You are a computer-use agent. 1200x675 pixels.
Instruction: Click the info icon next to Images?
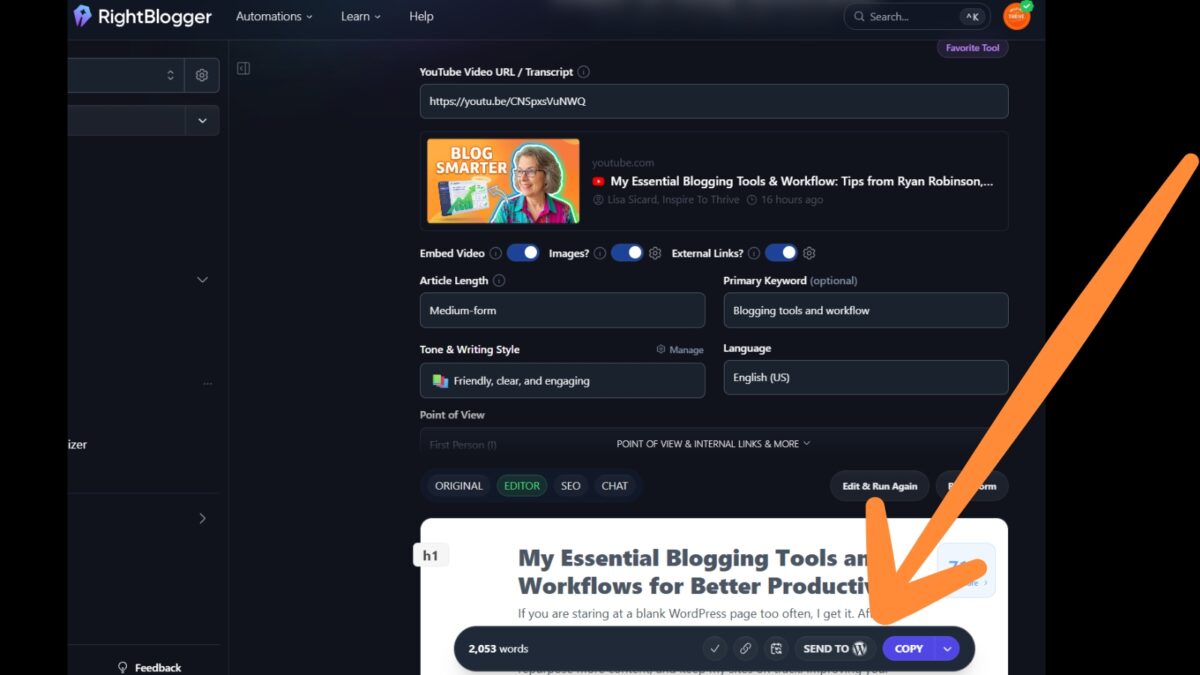click(x=600, y=253)
